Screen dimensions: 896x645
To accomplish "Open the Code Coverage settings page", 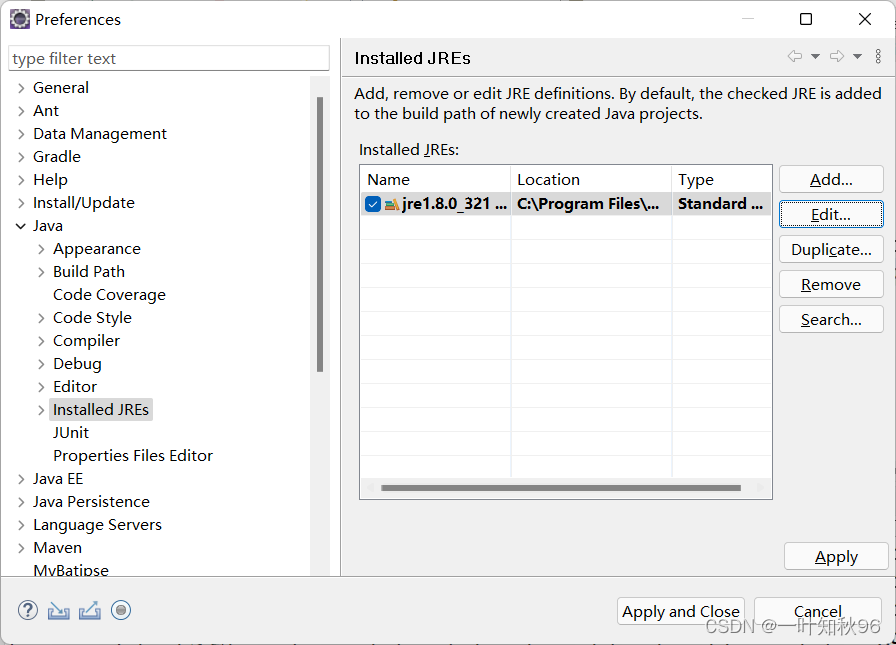I will tap(108, 294).
